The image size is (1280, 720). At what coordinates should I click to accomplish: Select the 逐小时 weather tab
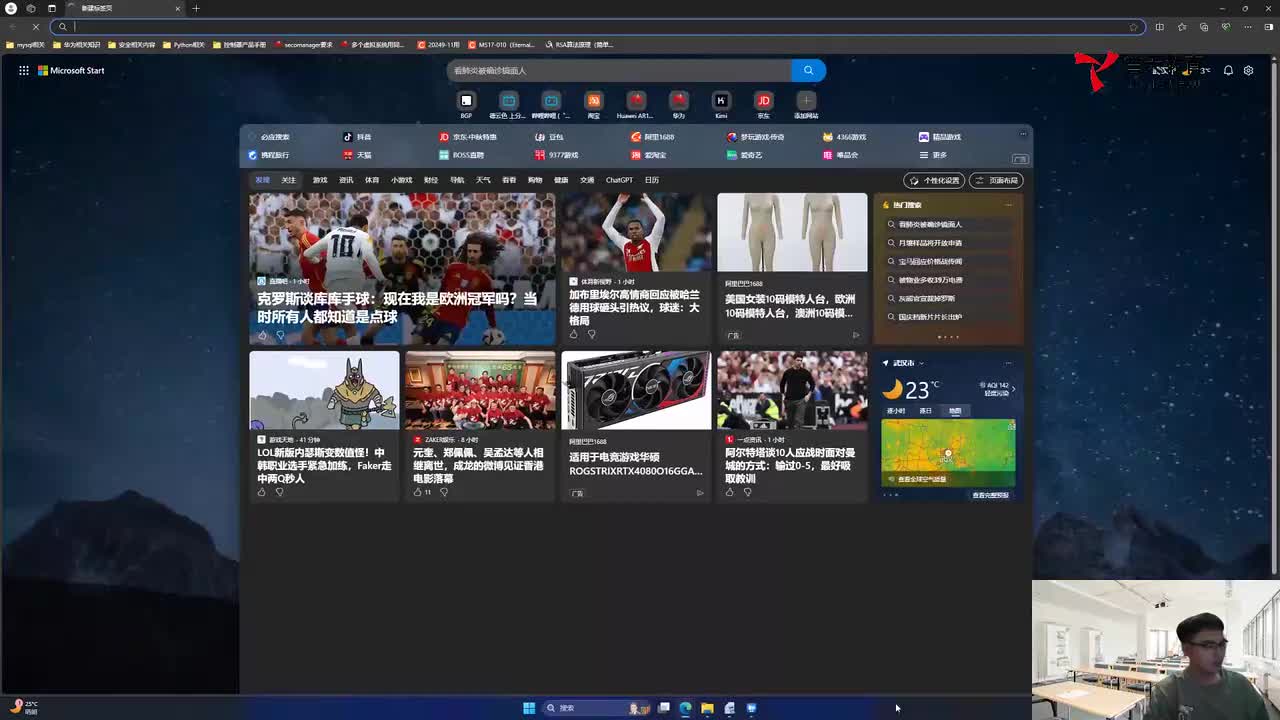pos(896,411)
